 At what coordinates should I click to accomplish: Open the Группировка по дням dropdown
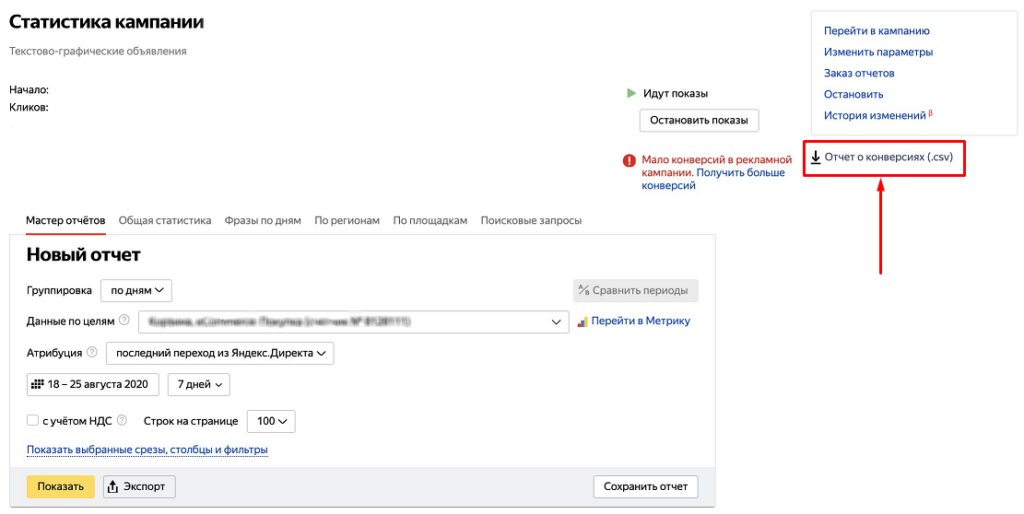137,290
